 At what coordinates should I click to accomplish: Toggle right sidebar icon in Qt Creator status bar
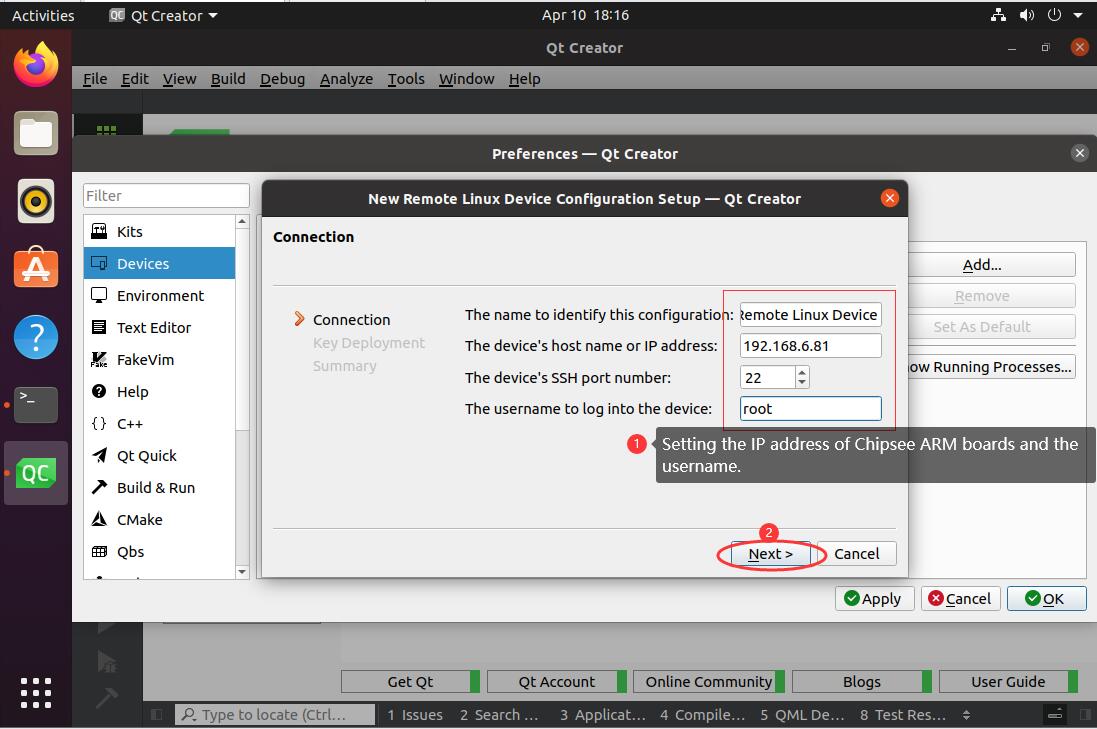coord(1085,714)
